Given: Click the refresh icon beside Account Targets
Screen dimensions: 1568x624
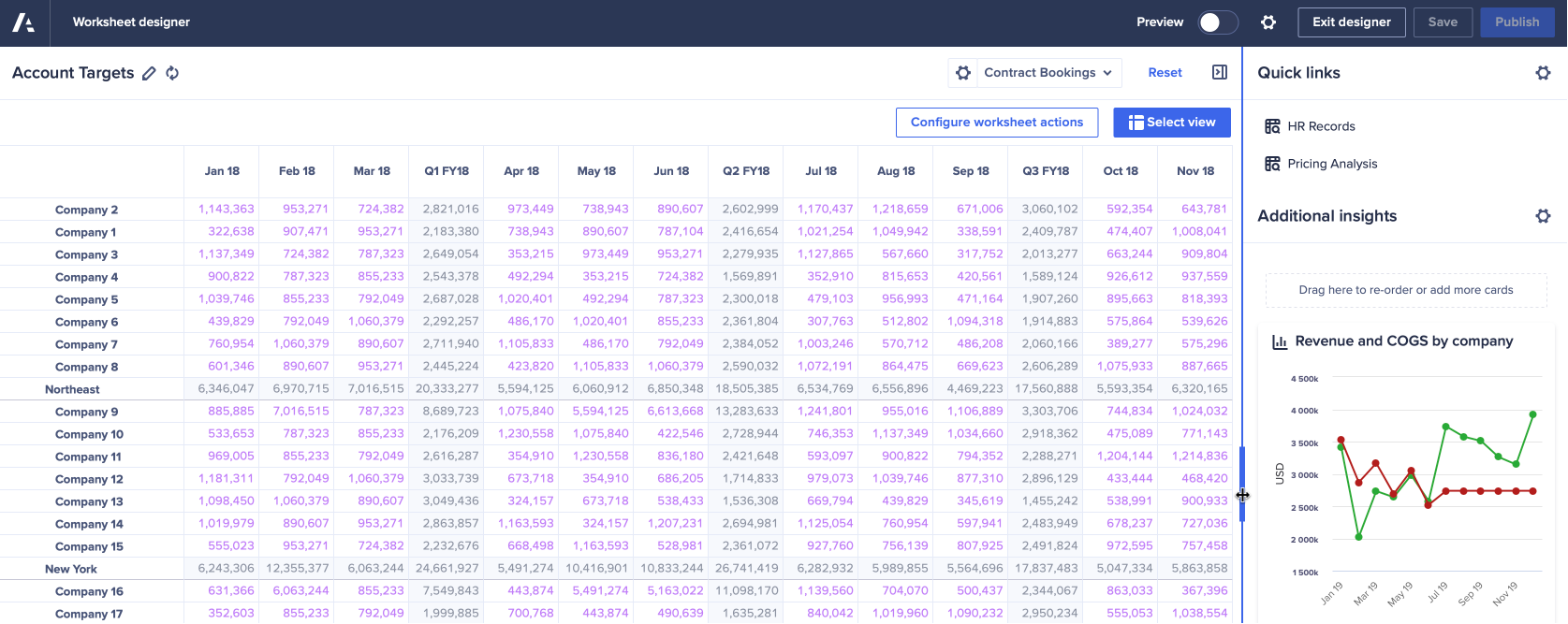Looking at the screenshot, I should [x=172, y=73].
